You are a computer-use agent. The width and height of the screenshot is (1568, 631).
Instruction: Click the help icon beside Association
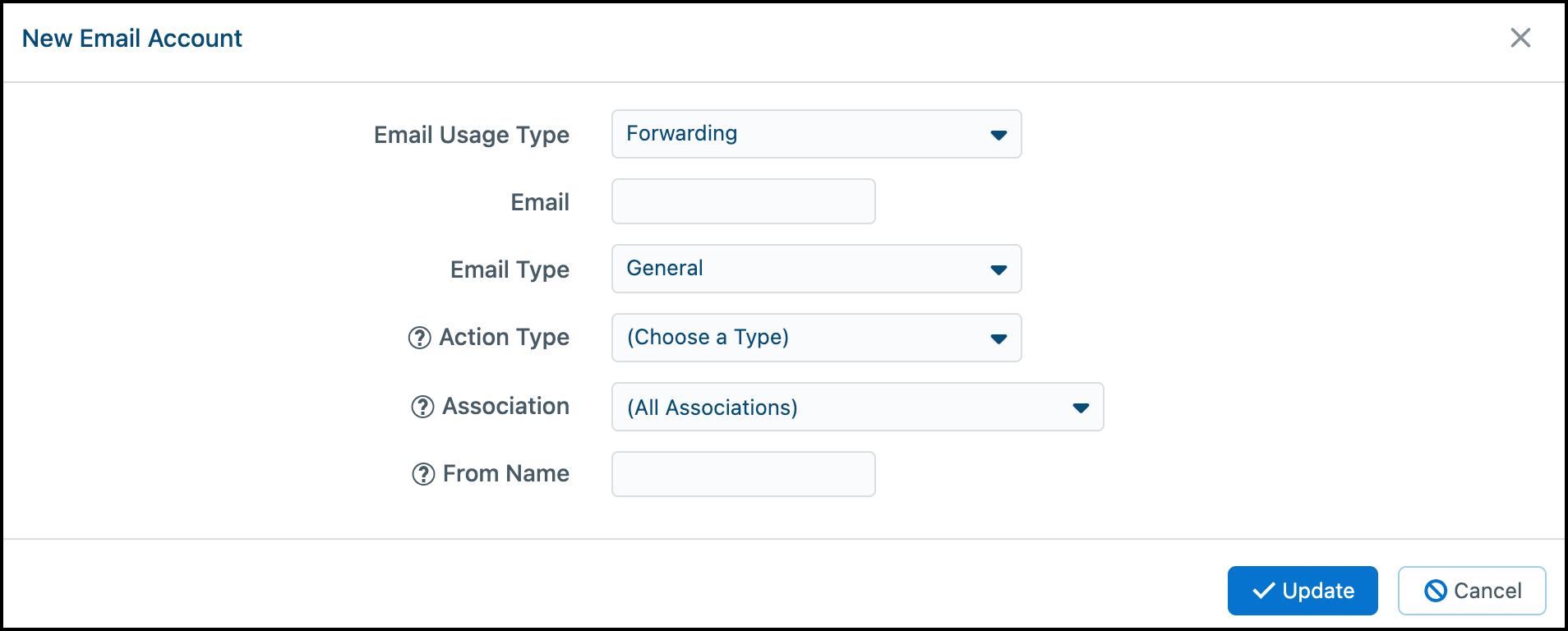(x=422, y=407)
